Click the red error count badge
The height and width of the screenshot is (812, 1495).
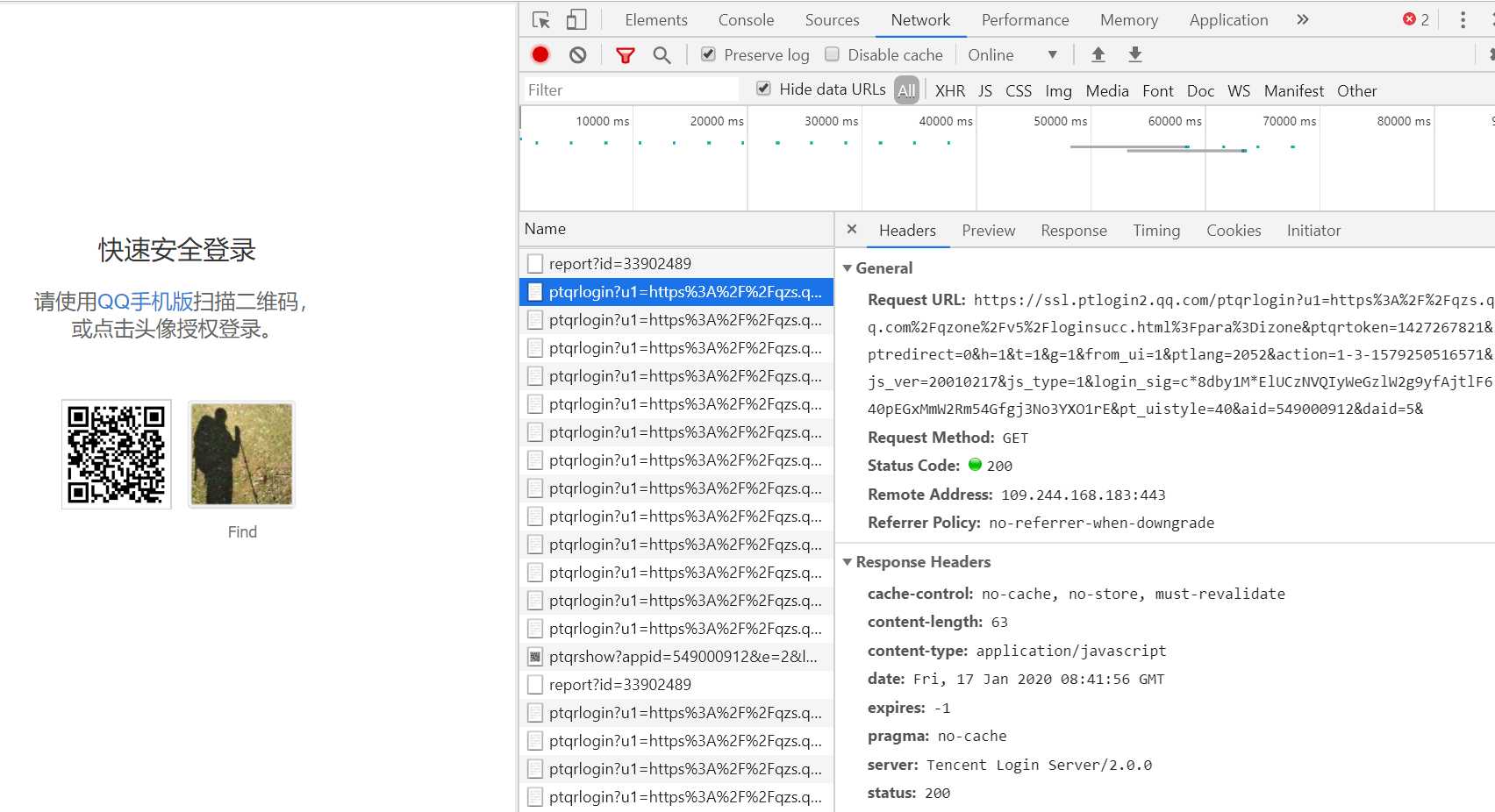pos(1416,19)
